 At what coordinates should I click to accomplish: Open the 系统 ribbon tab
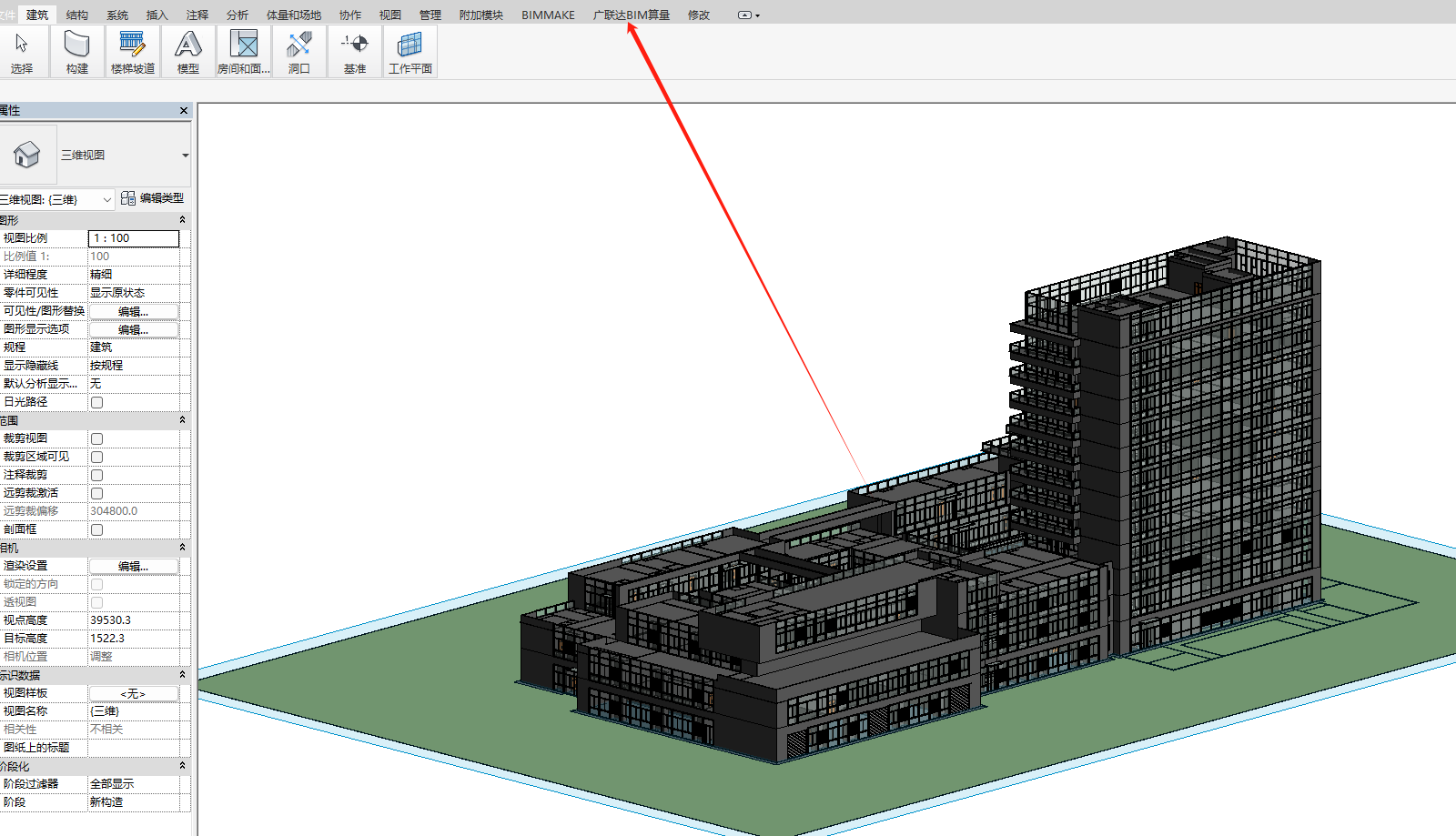(117, 15)
